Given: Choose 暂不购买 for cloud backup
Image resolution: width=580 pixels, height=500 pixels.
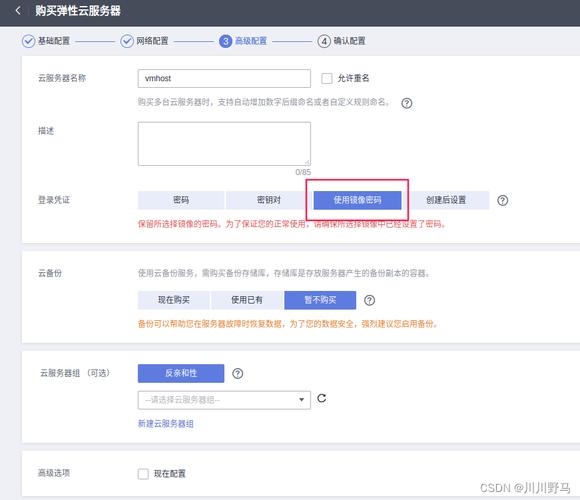Looking at the screenshot, I should click(x=320, y=300).
